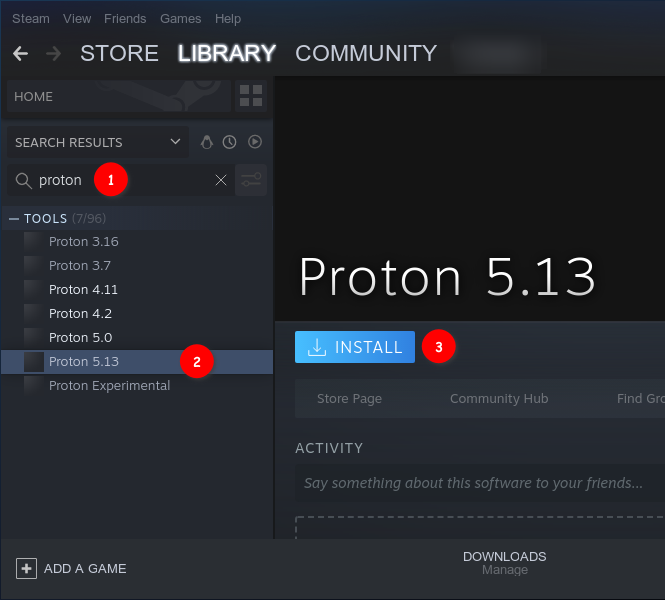This screenshot has width=665, height=600.
Task: Click the plus icon for Add a Game
Action: click(26, 569)
